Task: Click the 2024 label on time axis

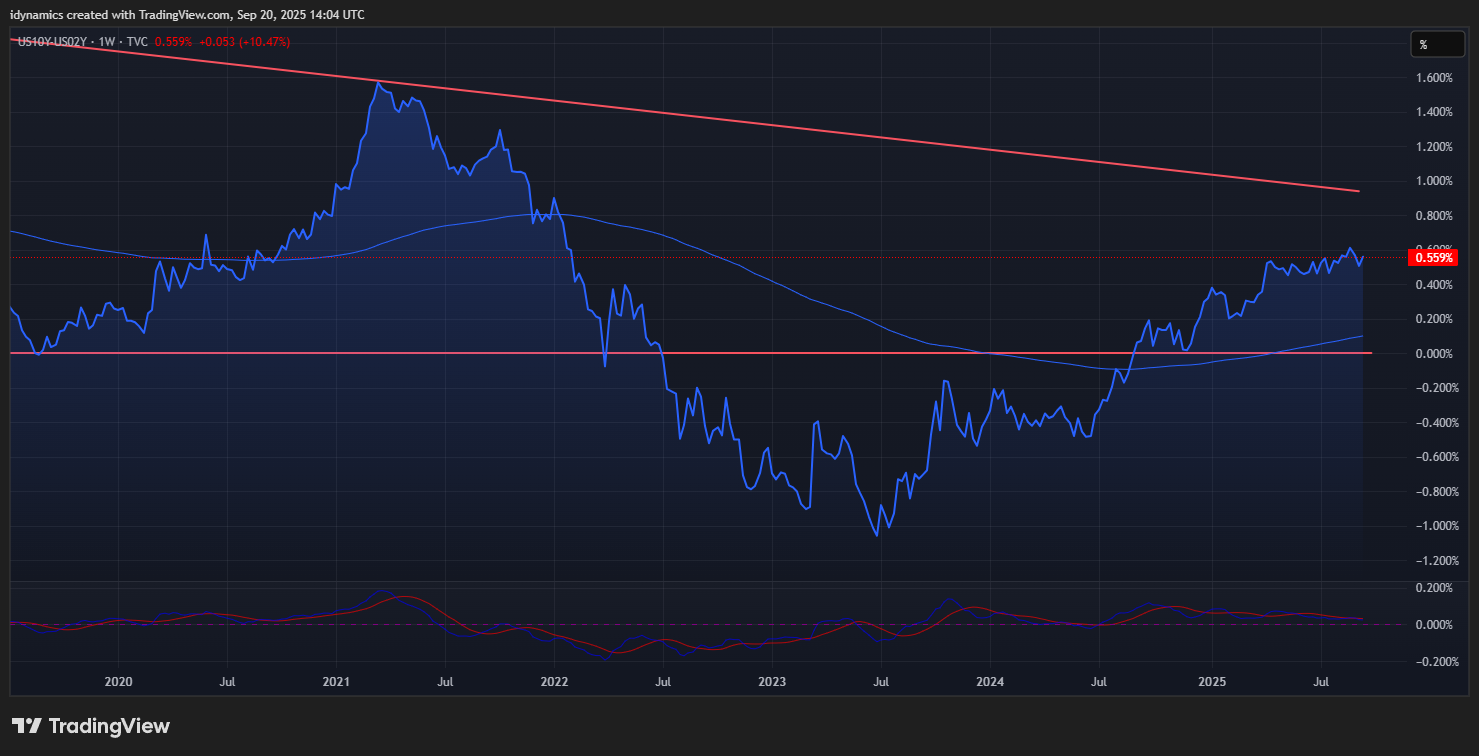Action: point(990,682)
